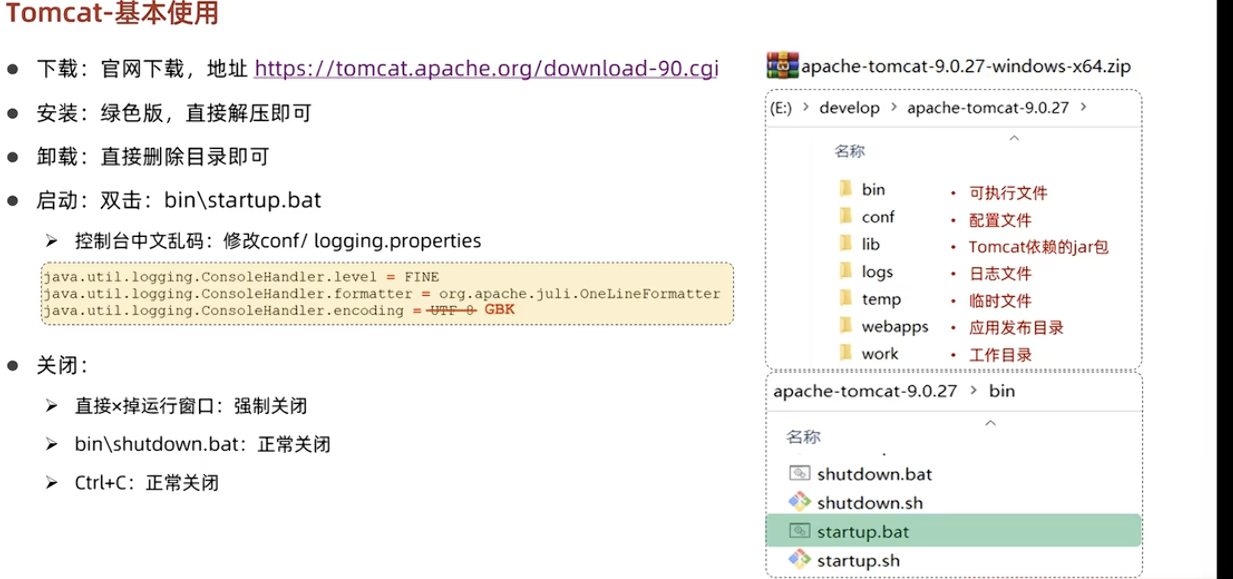Click the bin breadcrumb segment in lower explorer
Screen dimensions: 1233x579
(x=1001, y=390)
